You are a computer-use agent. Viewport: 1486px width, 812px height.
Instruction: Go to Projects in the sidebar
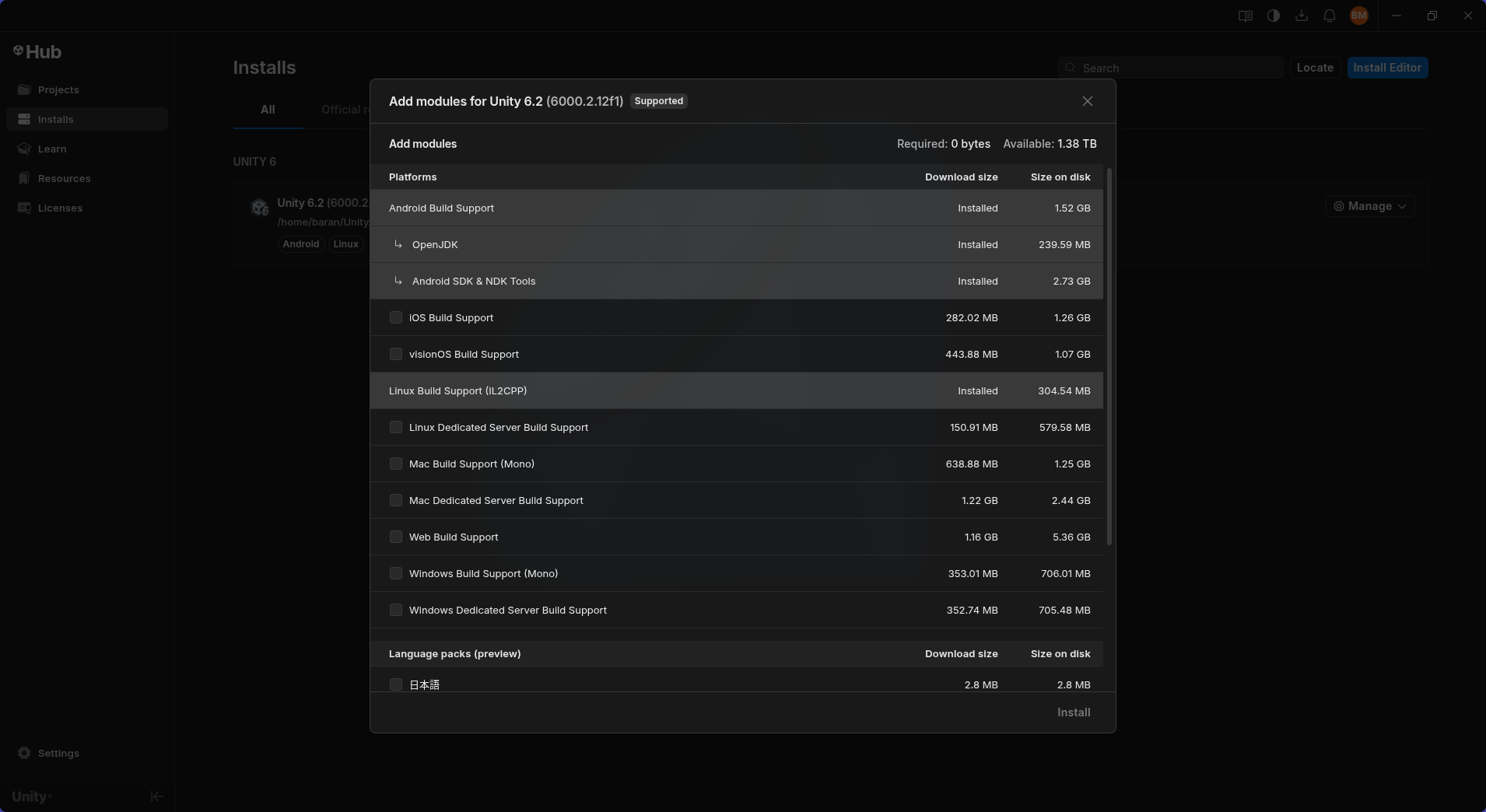tap(58, 89)
